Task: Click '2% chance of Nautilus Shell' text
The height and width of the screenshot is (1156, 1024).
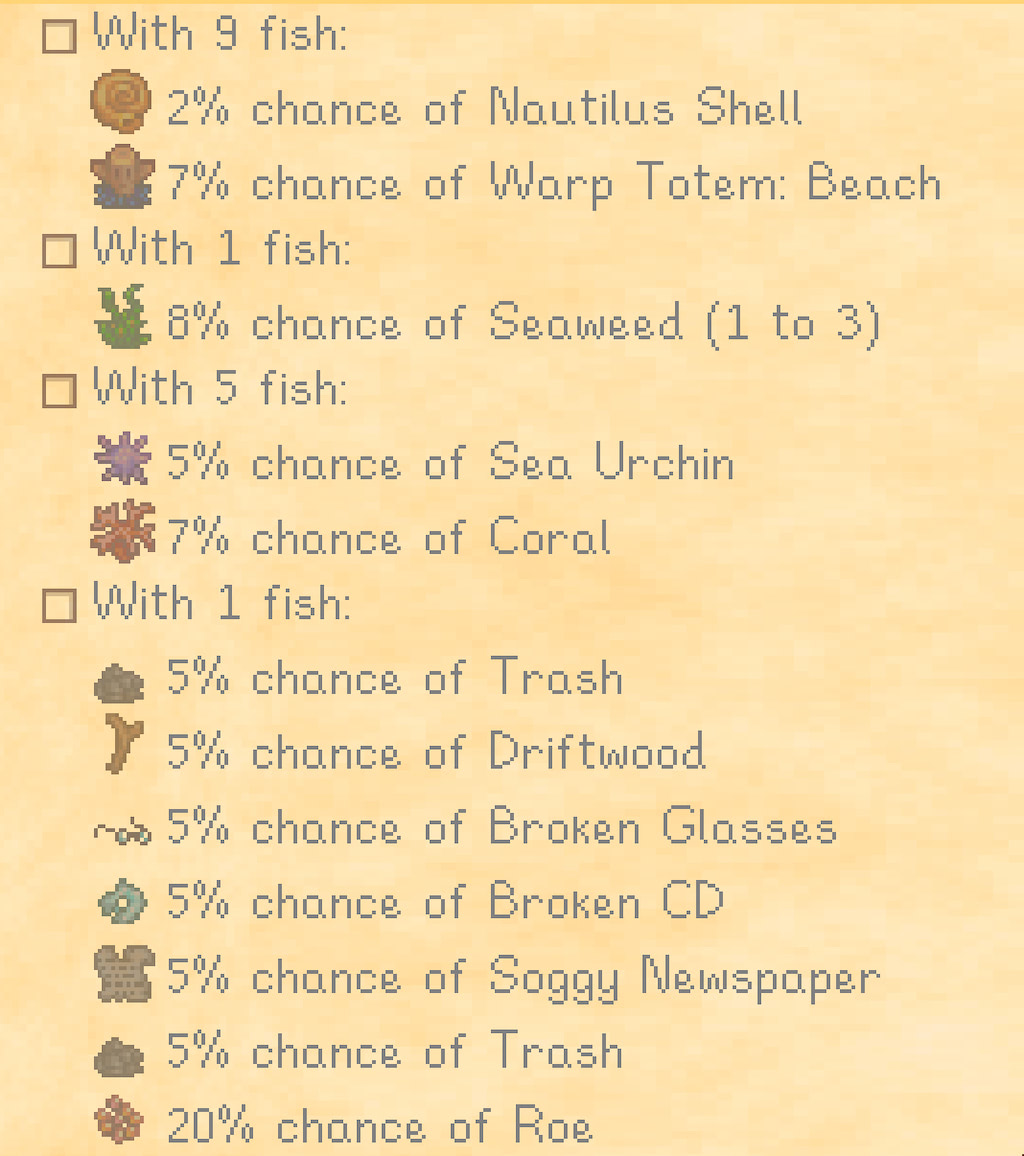Action: click(484, 107)
